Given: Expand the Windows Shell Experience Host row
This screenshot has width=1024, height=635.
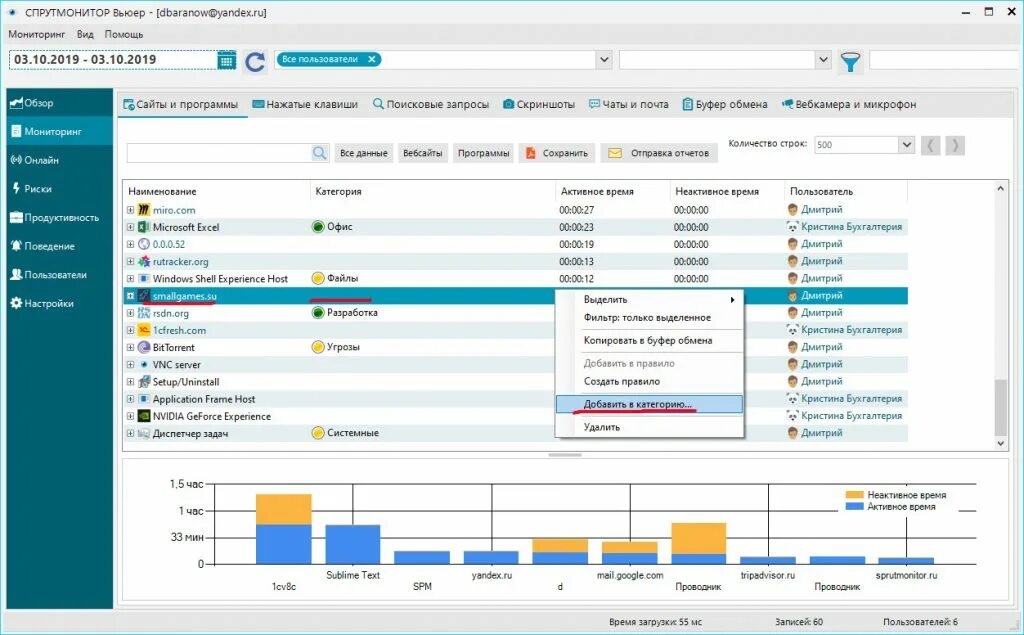Looking at the screenshot, I should [130, 278].
